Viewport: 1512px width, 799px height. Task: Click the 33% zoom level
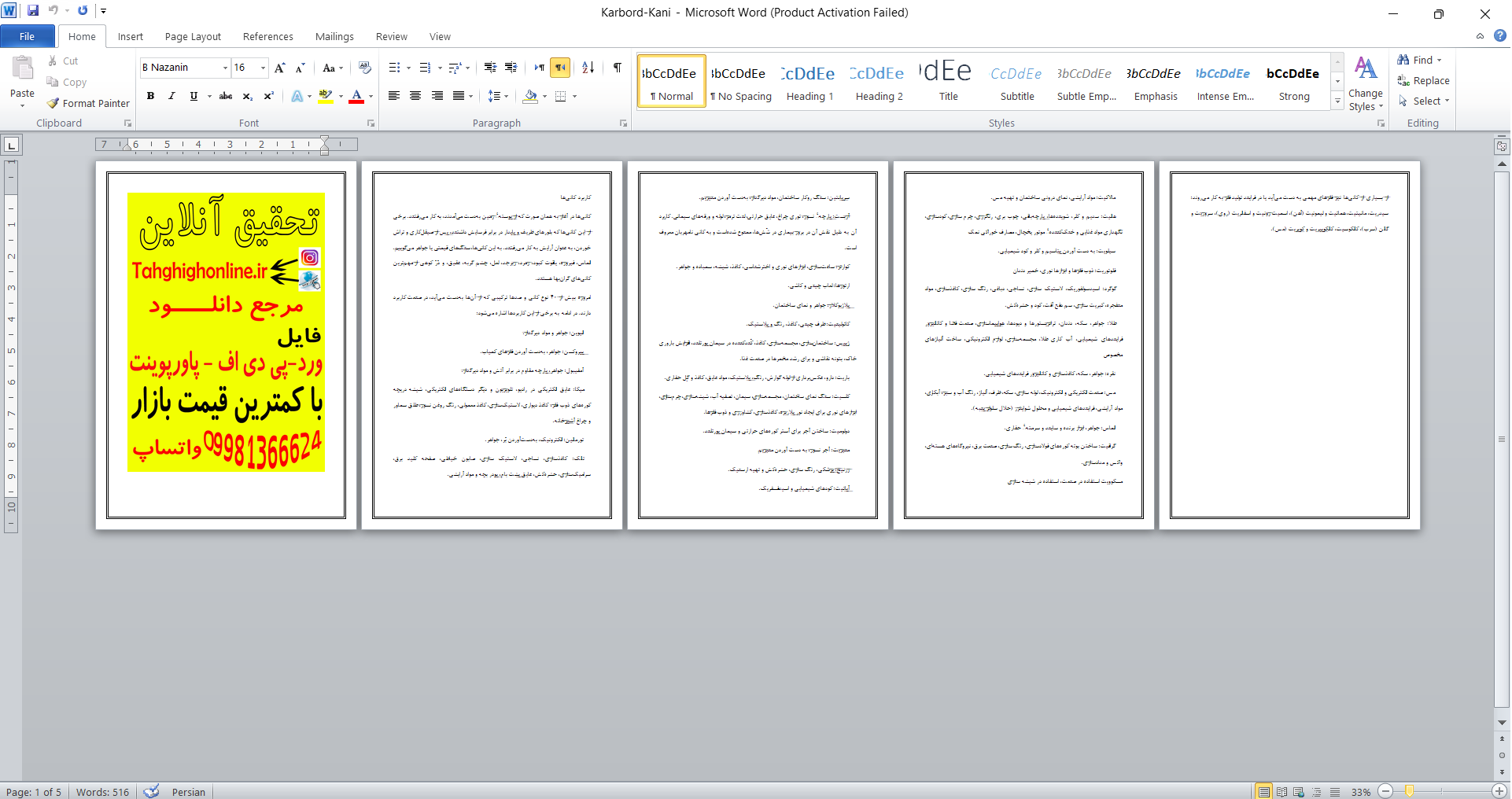click(1361, 792)
